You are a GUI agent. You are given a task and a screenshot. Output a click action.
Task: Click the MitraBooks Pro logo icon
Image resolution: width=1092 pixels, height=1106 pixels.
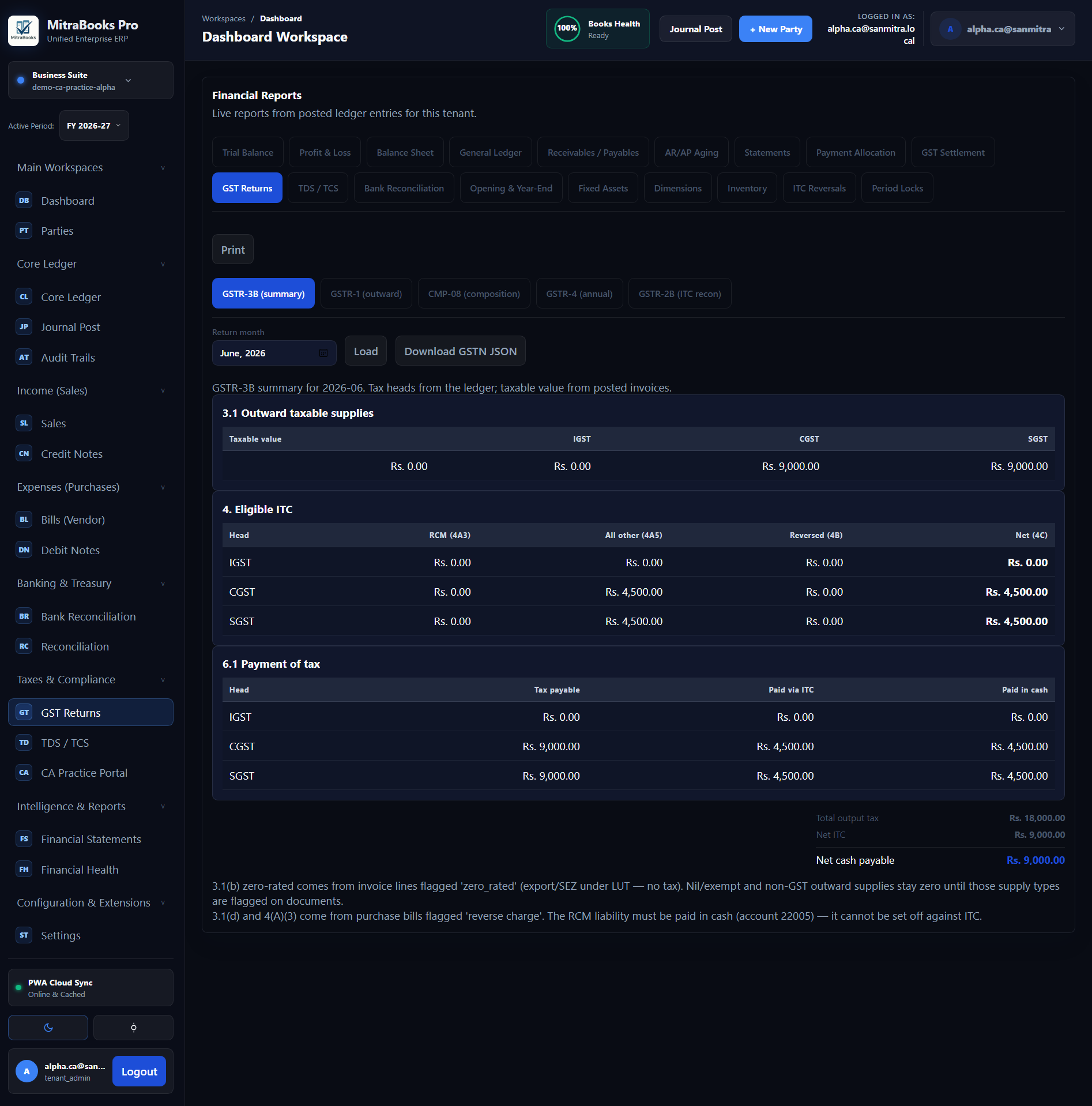23,31
